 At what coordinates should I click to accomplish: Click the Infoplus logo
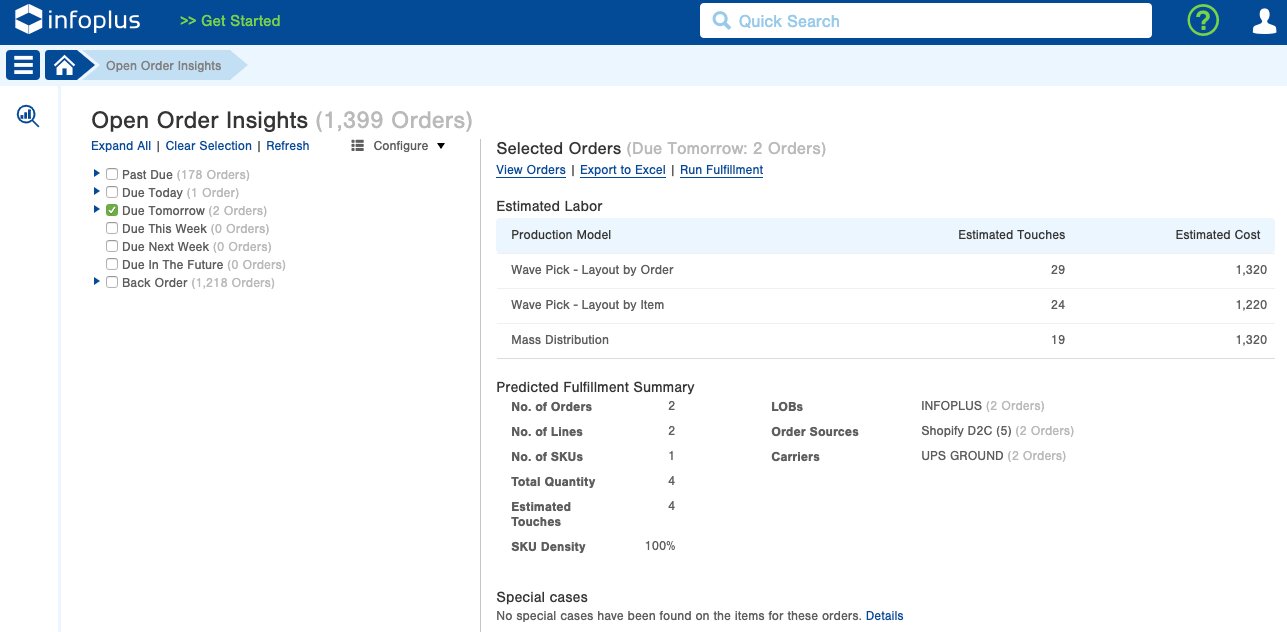click(78, 20)
